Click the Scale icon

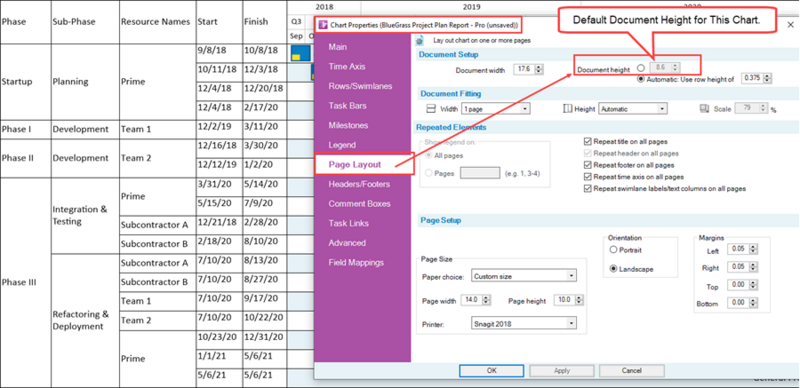pos(705,109)
